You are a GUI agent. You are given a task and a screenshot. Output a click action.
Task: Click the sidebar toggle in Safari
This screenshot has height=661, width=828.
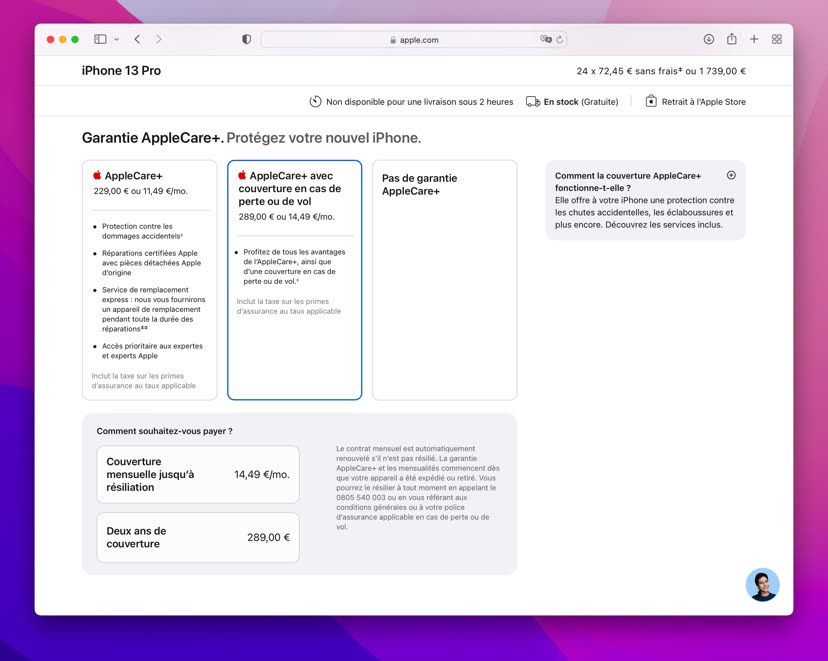point(98,39)
